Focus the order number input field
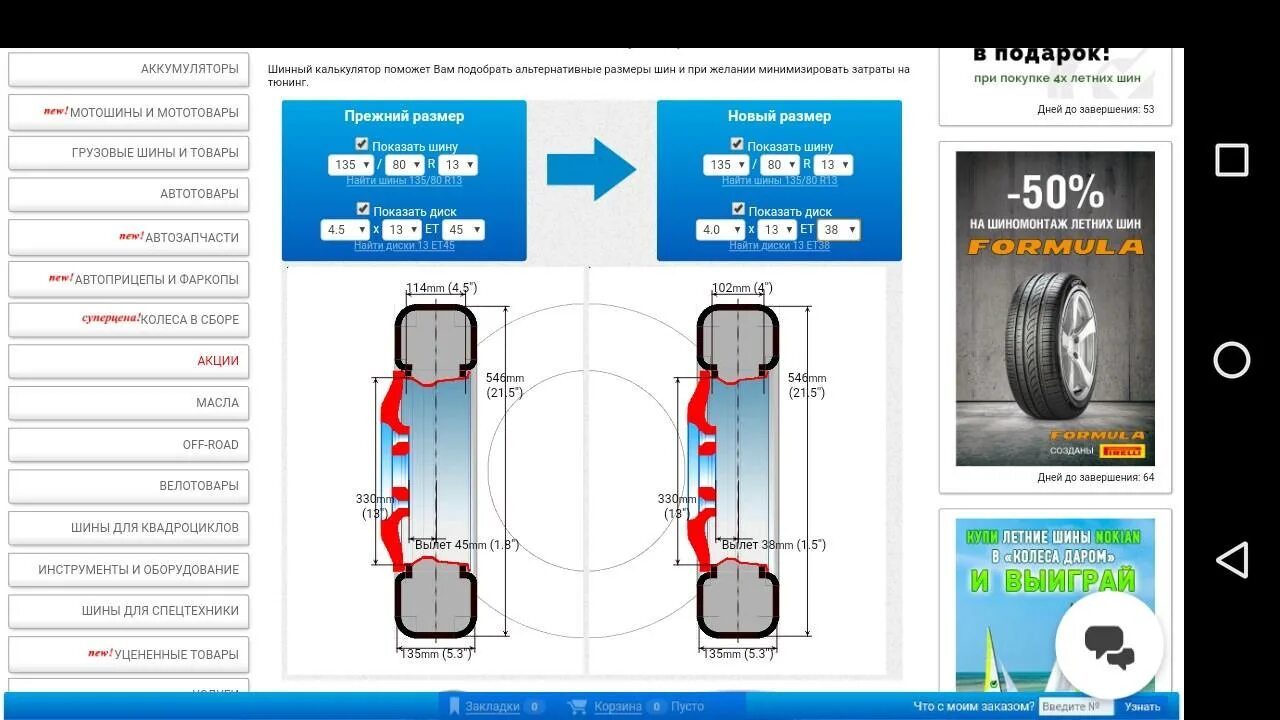Viewport: 1280px width, 720px height. tap(1077, 707)
